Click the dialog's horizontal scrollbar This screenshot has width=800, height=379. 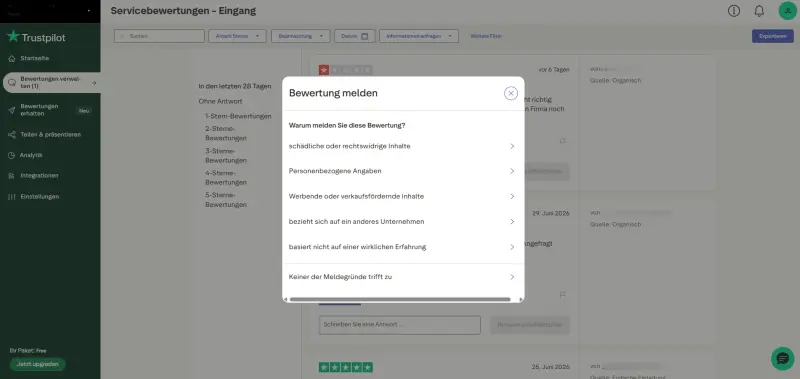400,299
